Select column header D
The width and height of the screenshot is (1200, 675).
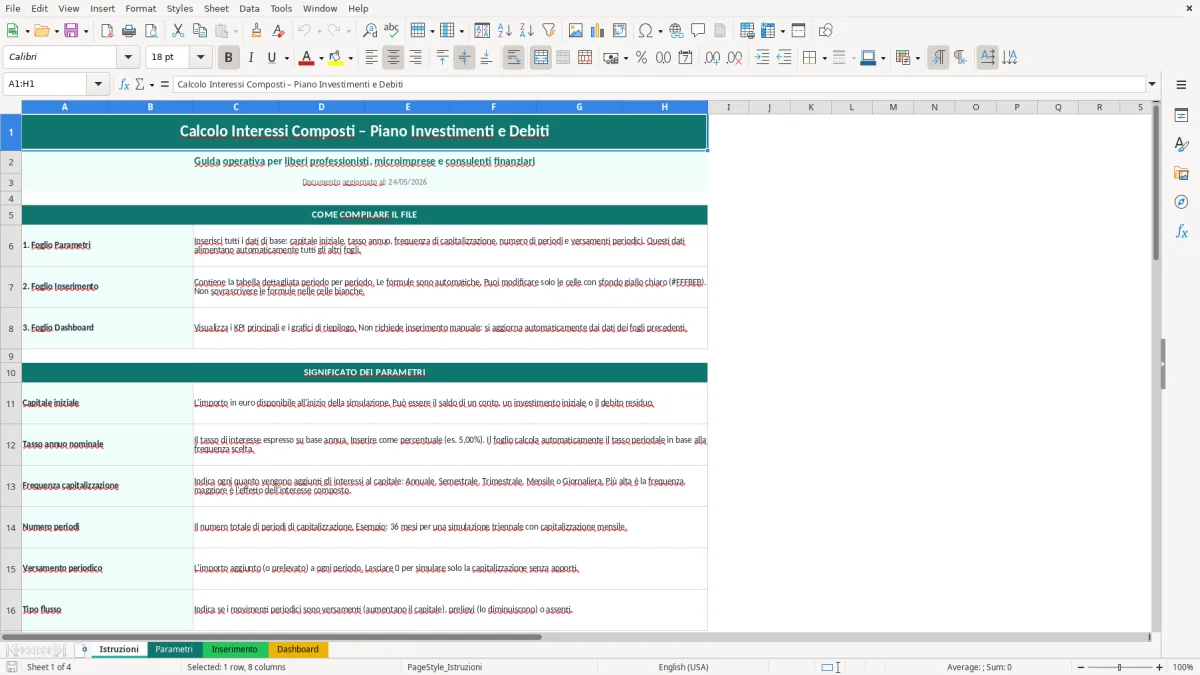(321, 107)
